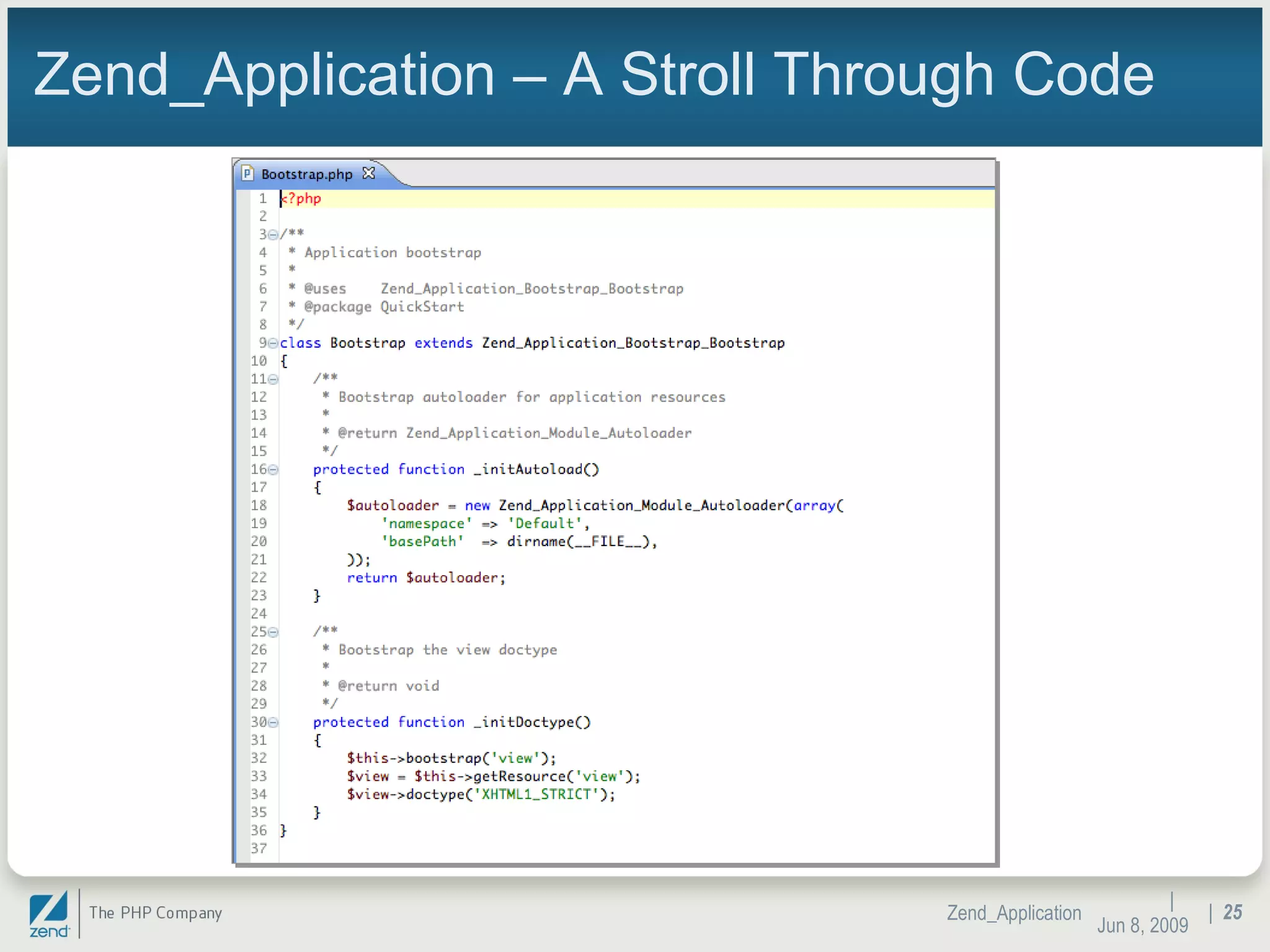Click the <?php opening tag on line 1
1270x952 pixels.
click(x=301, y=198)
